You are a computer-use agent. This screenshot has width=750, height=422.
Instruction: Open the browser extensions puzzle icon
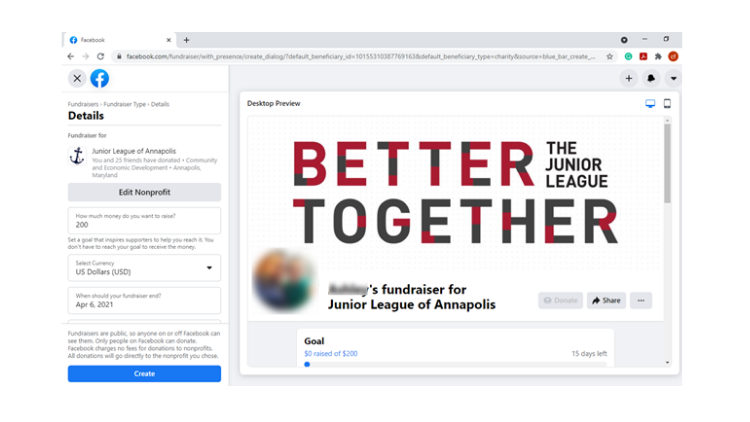tap(658, 56)
